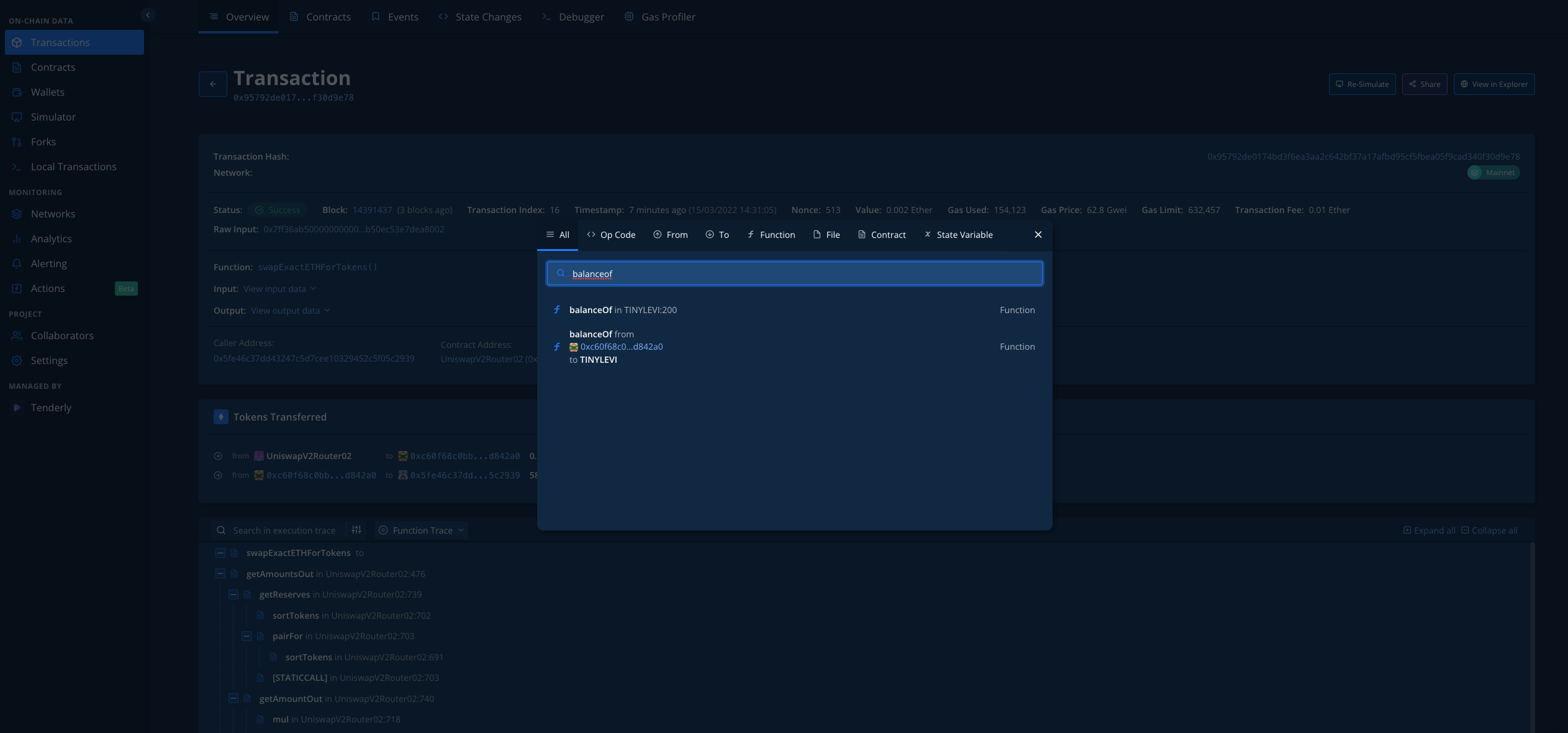
Task: Open the UniswapV2Router02 sender link
Action: (x=309, y=456)
